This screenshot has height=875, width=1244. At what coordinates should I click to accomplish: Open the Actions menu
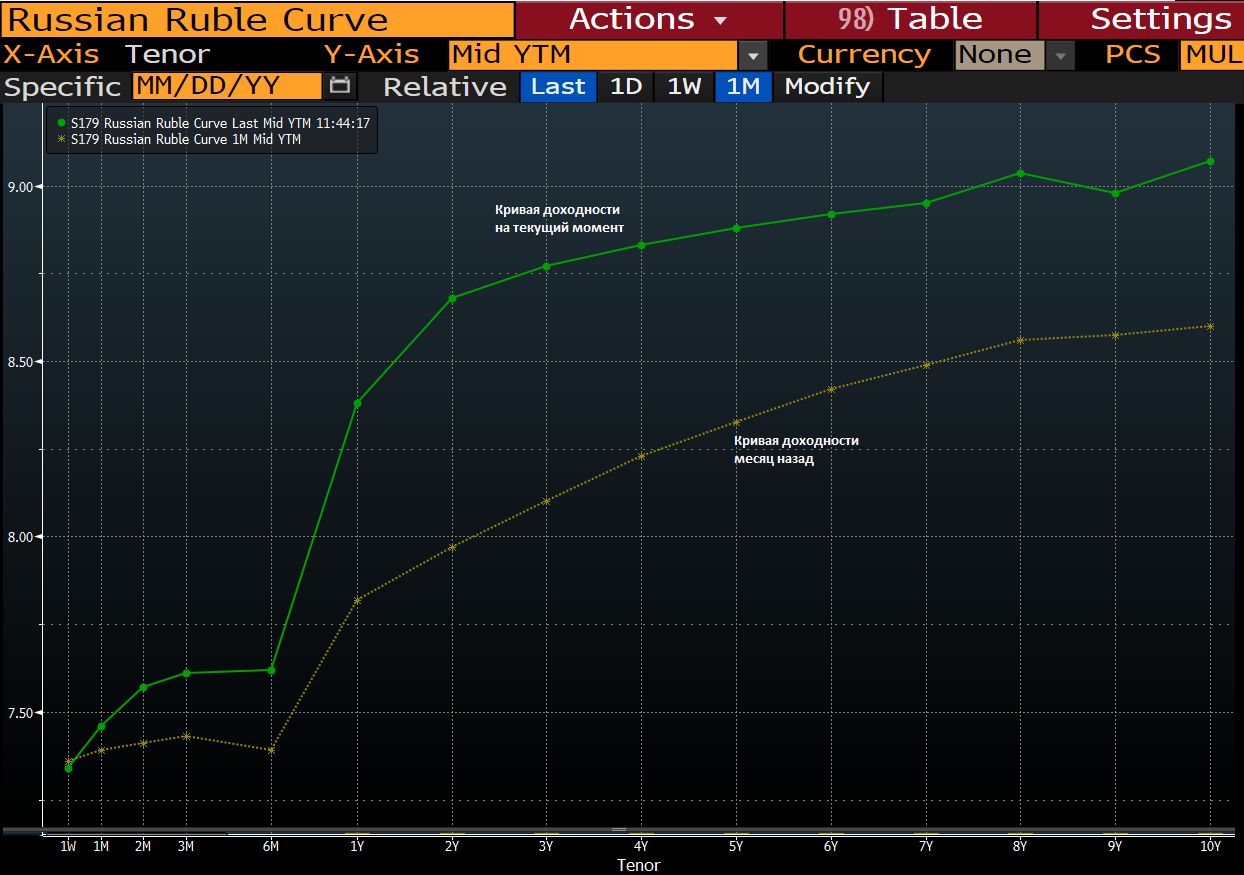point(649,19)
